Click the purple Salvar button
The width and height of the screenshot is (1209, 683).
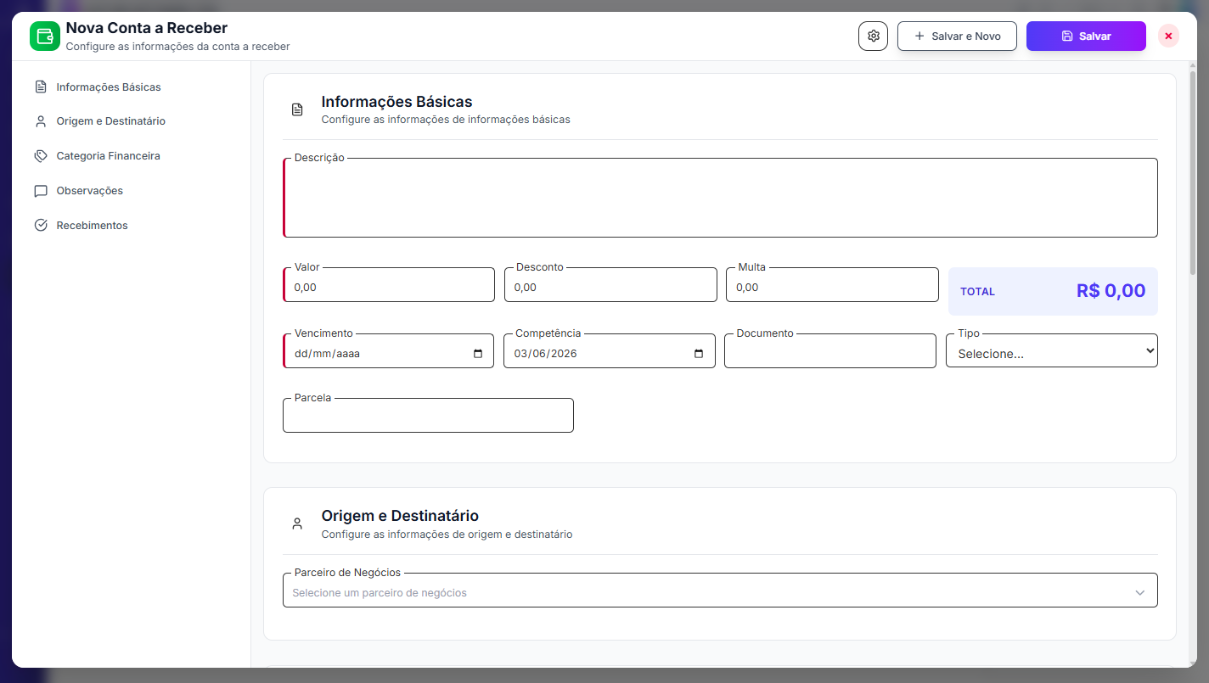[1086, 36]
